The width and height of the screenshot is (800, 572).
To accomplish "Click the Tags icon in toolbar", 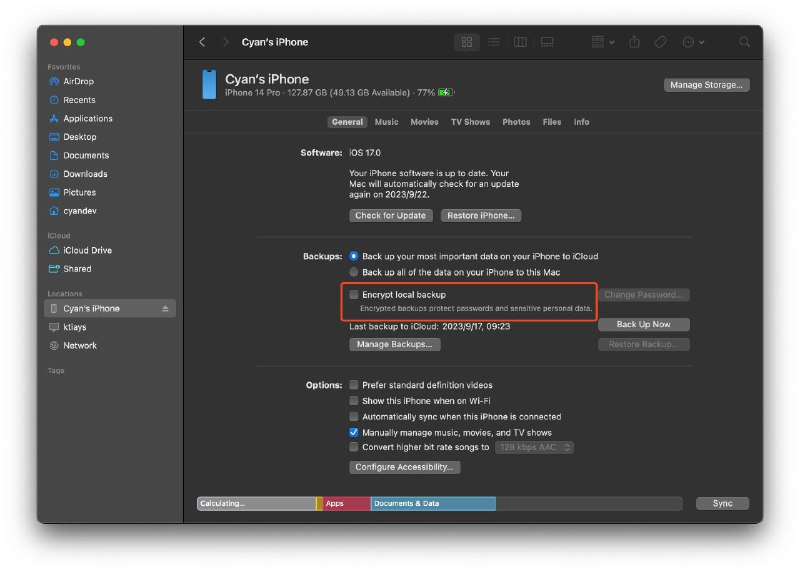I will point(660,42).
